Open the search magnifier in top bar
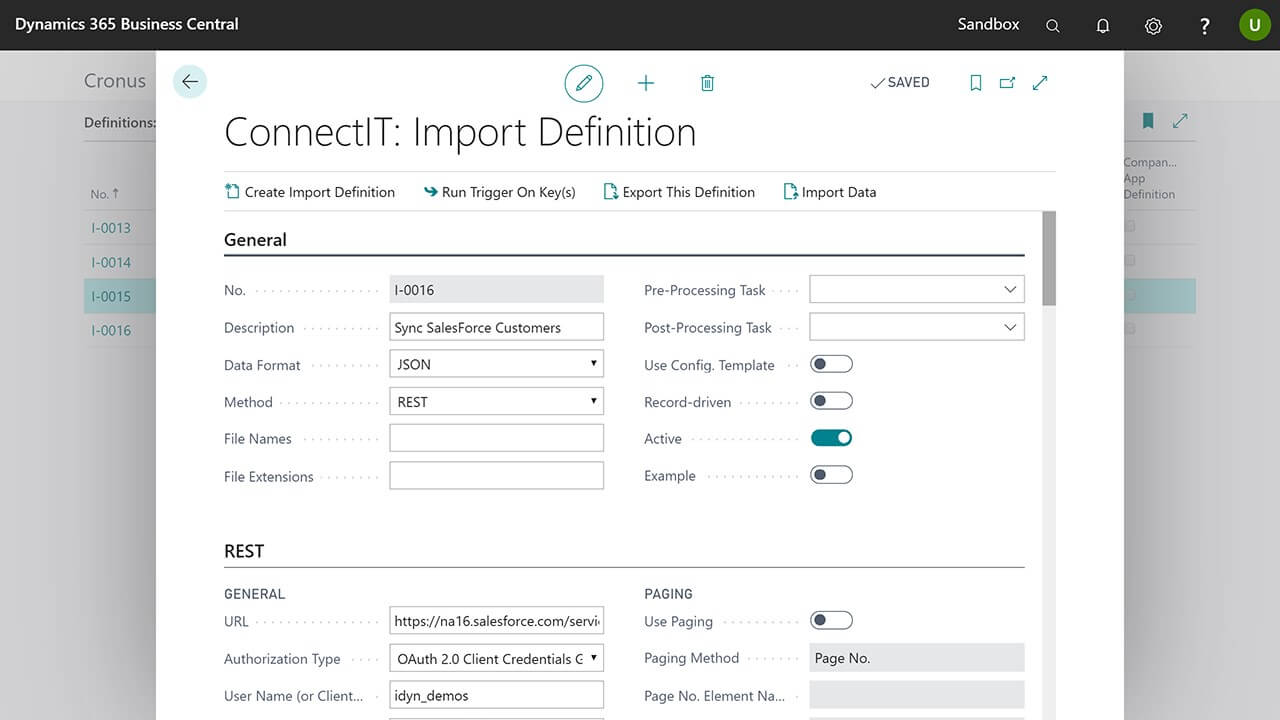 pyautogui.click(x=1053, y=26)
